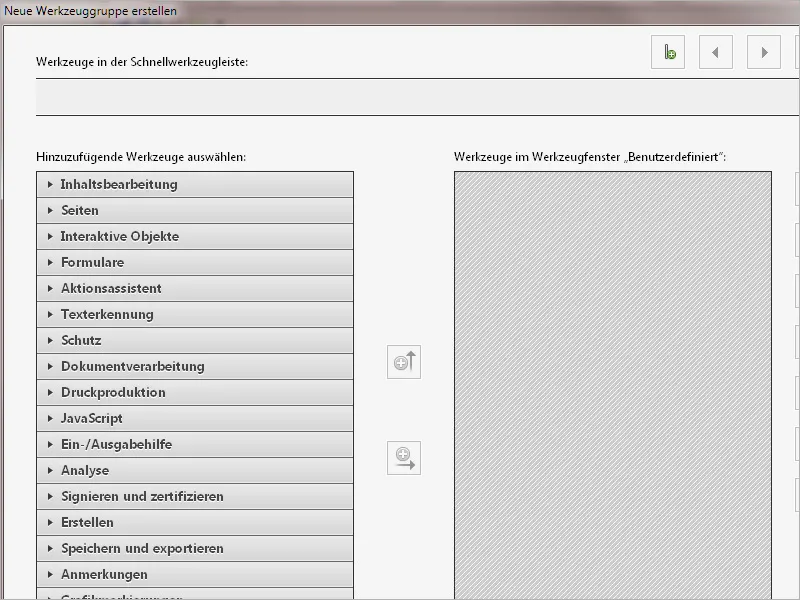
Task: Expand the Seiten category
Action: click(195, 211)
